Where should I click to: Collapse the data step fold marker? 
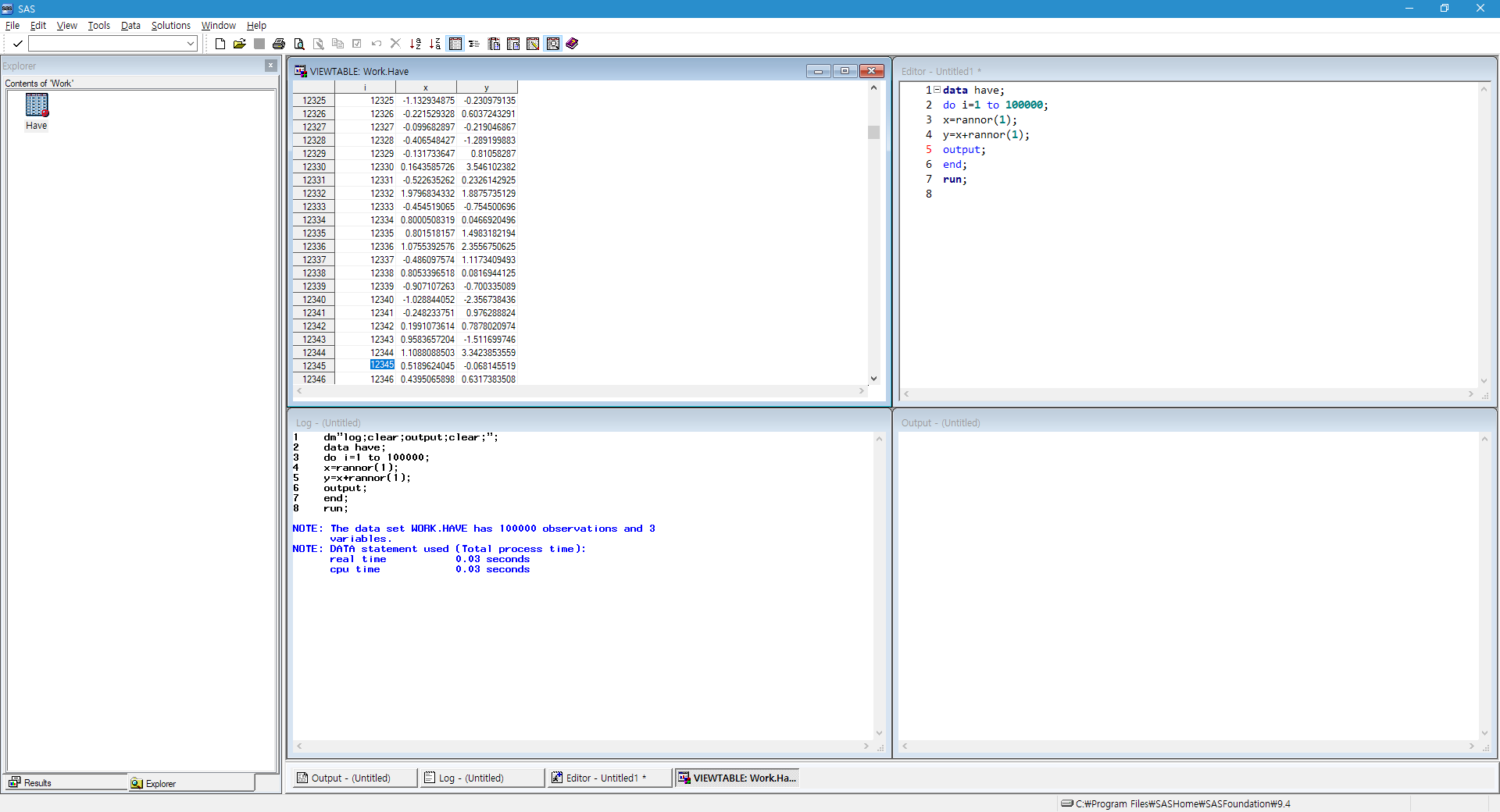click(937, 90)
